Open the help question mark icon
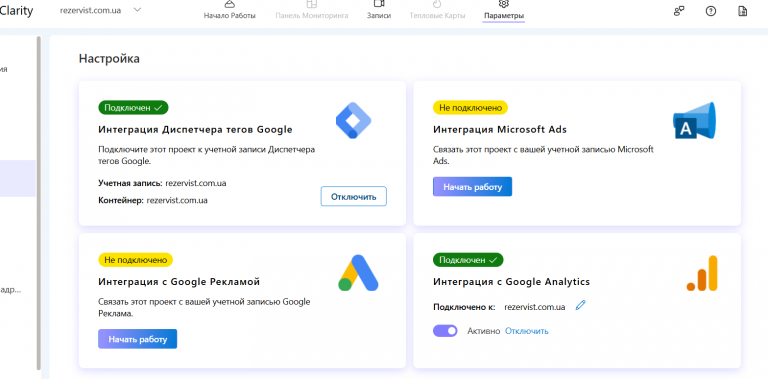This screenshot has height=379, width=768. tap(711, 11)
